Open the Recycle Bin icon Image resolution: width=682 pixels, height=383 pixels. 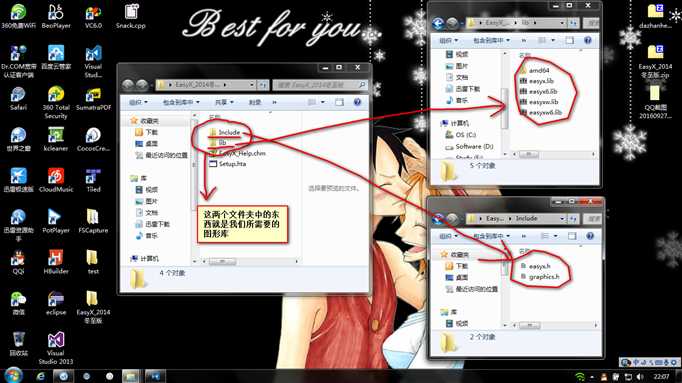(x=18, y=344)
